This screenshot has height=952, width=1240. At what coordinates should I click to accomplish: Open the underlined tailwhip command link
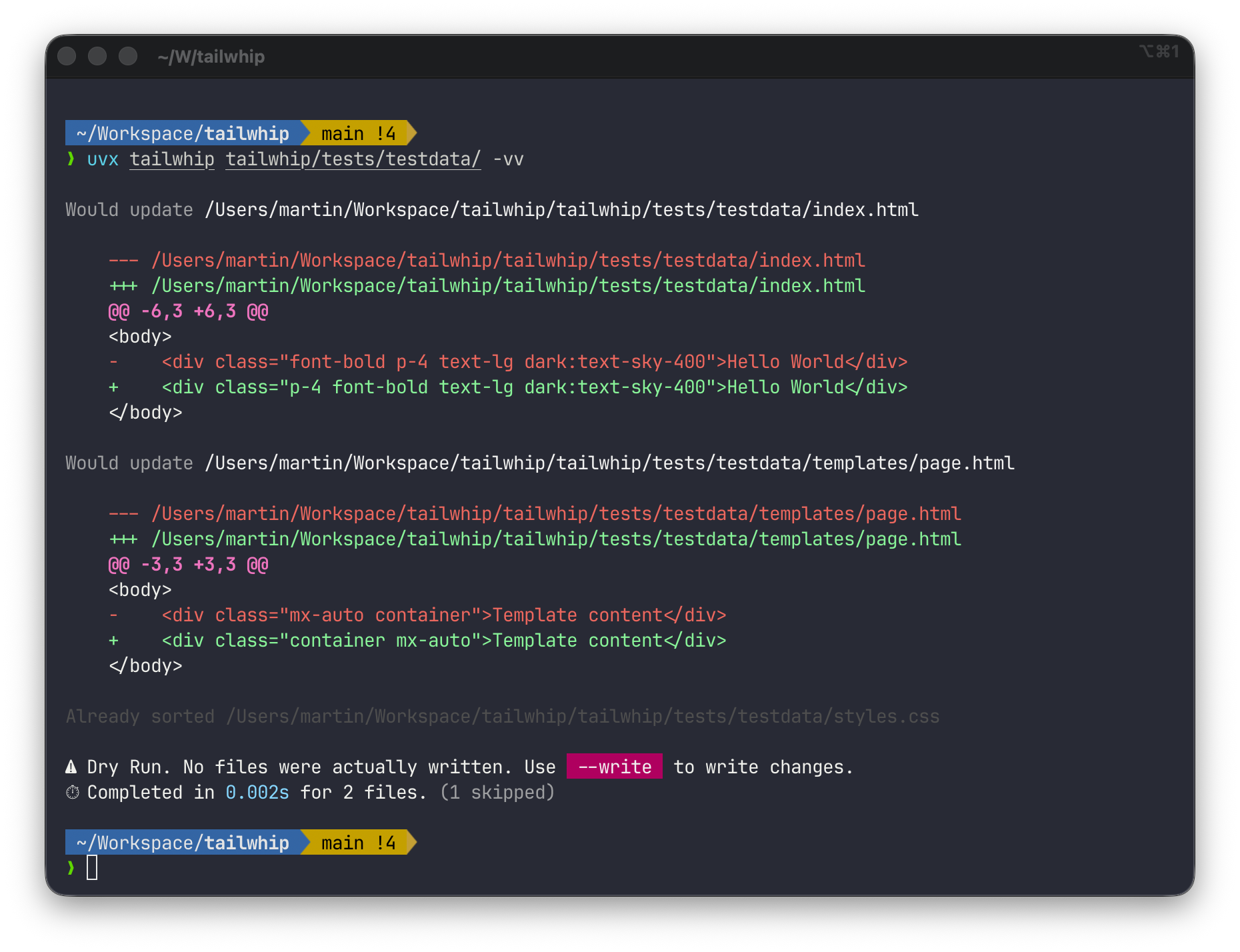tap(171, 159)
